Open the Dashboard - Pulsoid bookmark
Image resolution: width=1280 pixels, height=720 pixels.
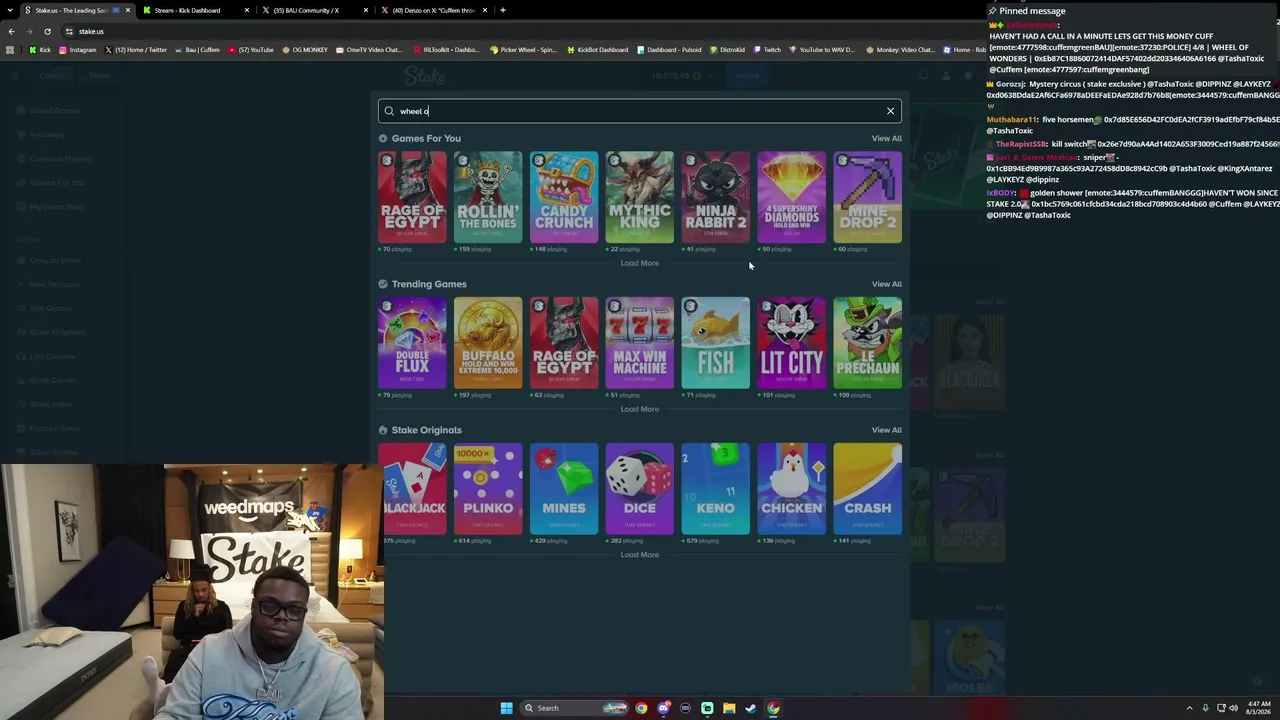coord(669,49)
